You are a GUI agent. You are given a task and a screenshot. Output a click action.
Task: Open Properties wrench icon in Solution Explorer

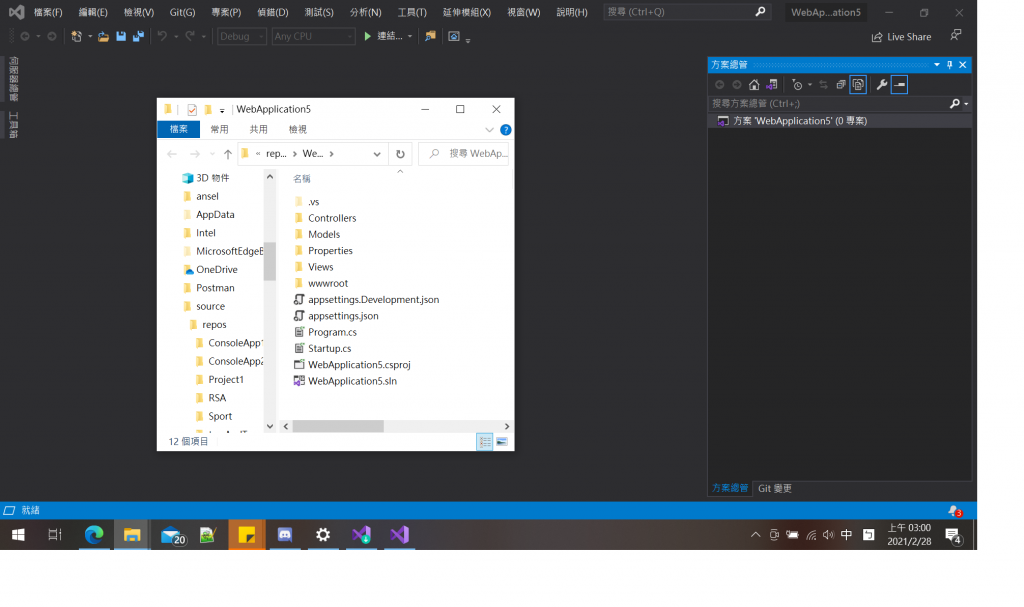[x=882, y=85]
